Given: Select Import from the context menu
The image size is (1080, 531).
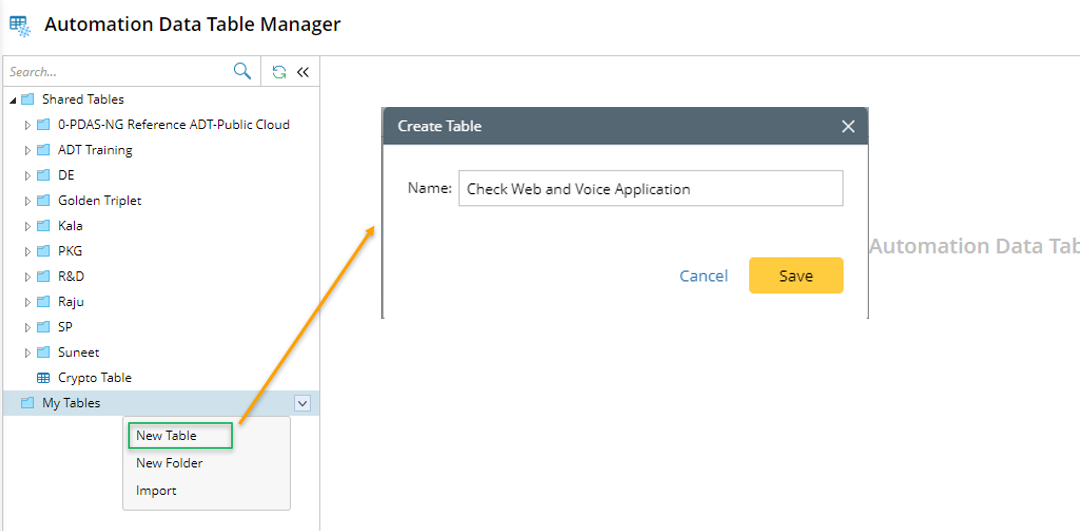Looking at the screenshot, I should pos(156,491).
